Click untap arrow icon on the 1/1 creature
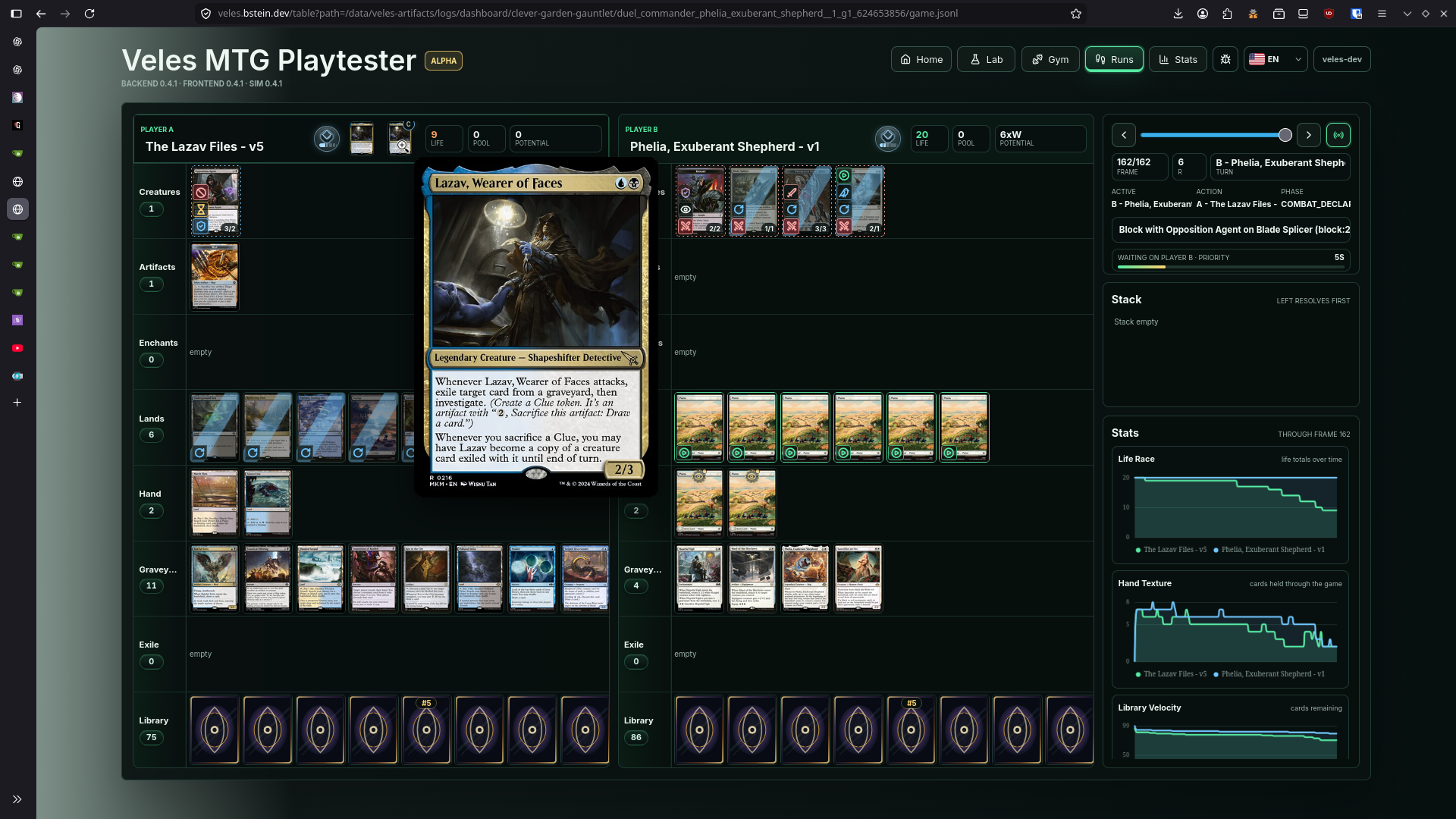 click(739, 209)
